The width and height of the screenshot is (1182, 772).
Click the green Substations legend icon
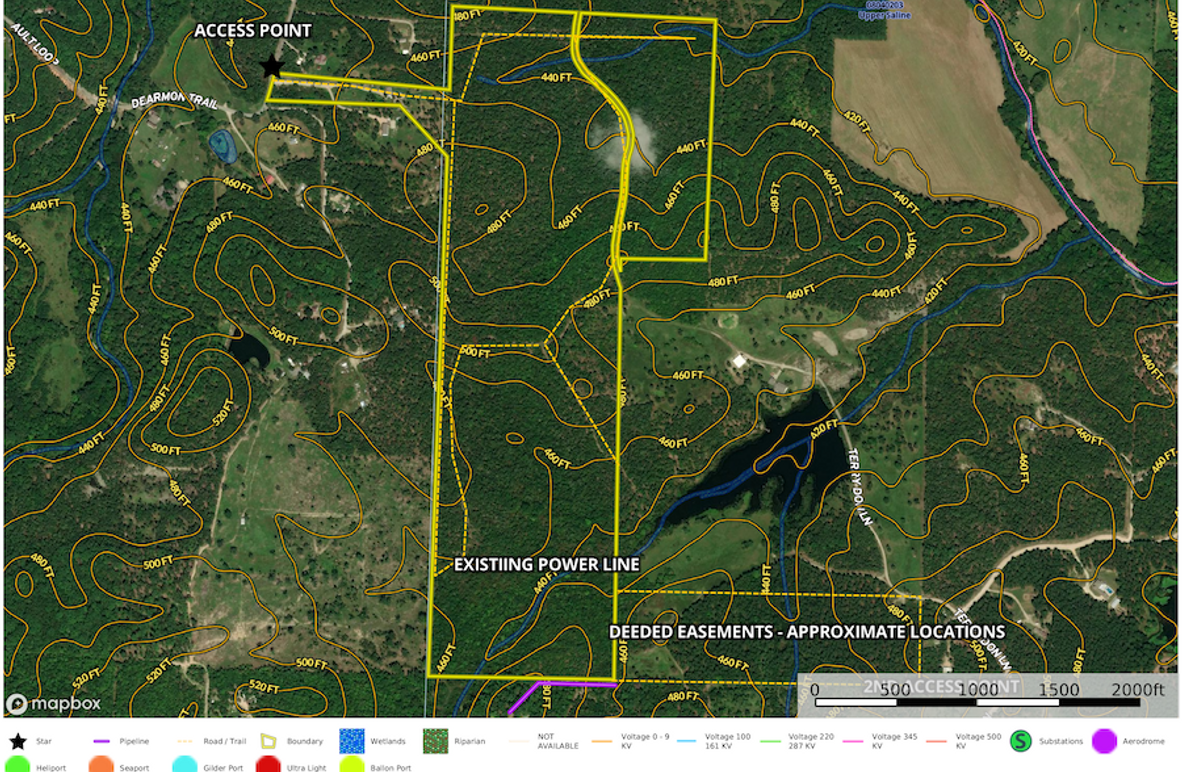(1020, 741)
